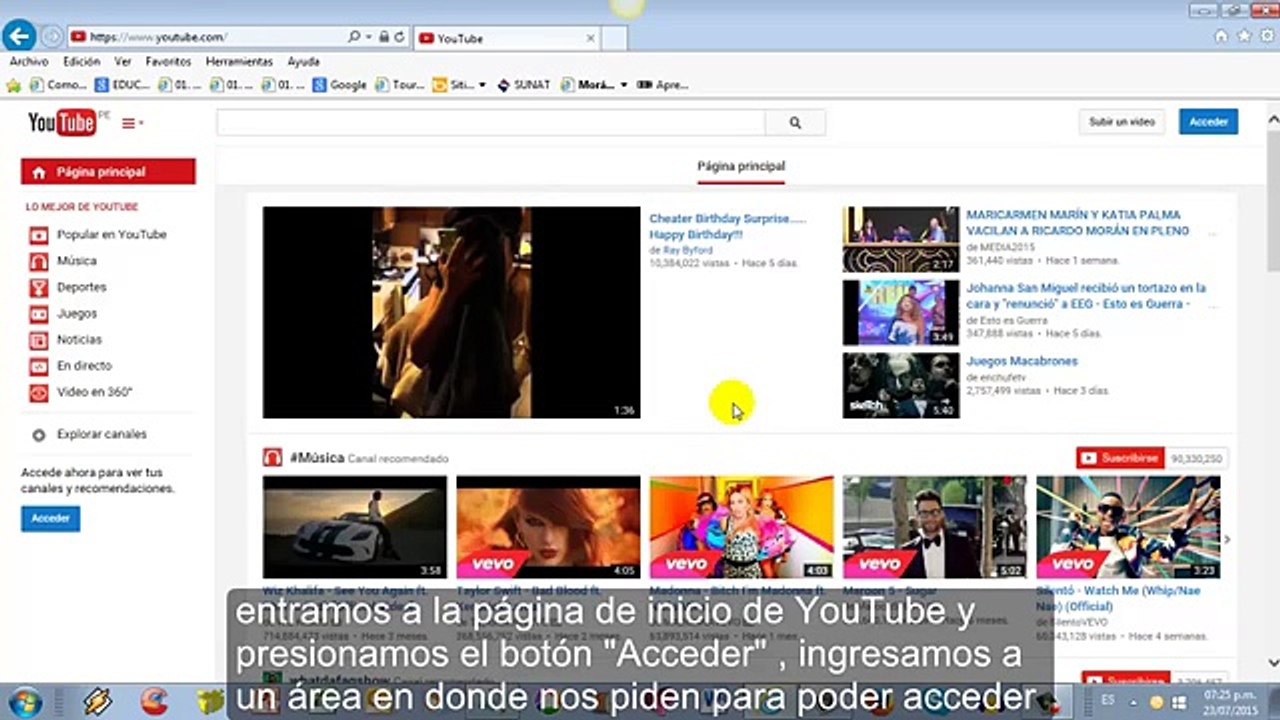The height and width of the screenshot is (720, 1280).
Task: Click into the YouTube search field
Action: pos(491,122)
